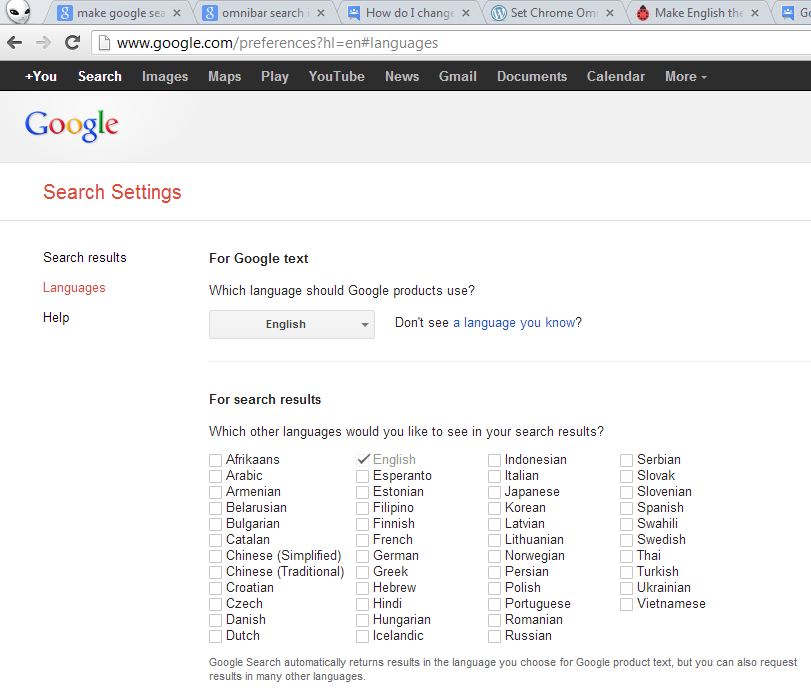Open News in Google bar

[x=402, y=77]
